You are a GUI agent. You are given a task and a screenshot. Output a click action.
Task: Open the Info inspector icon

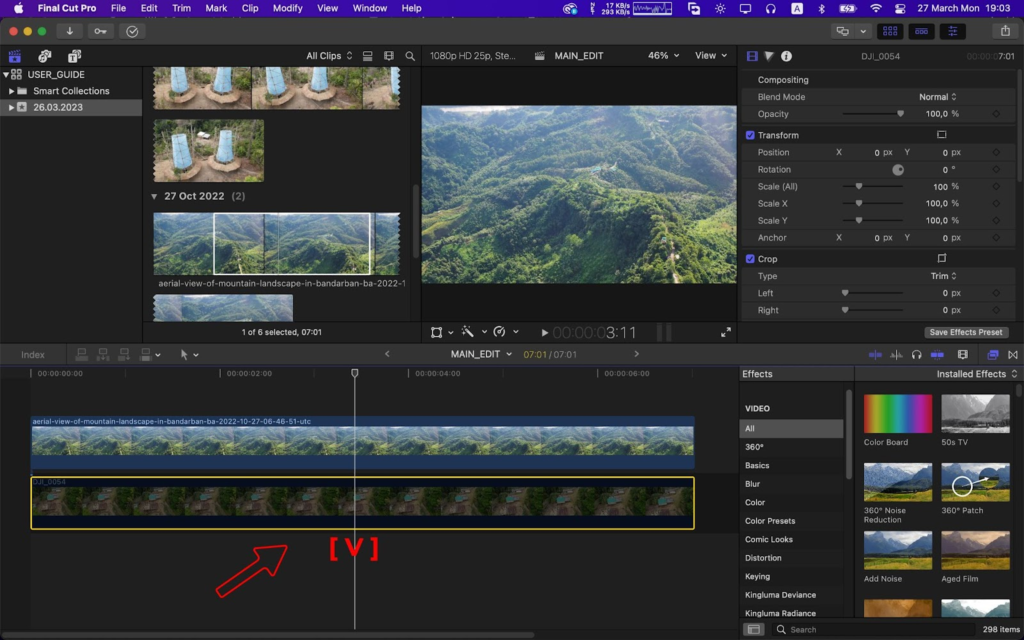[x=786, y=56]
